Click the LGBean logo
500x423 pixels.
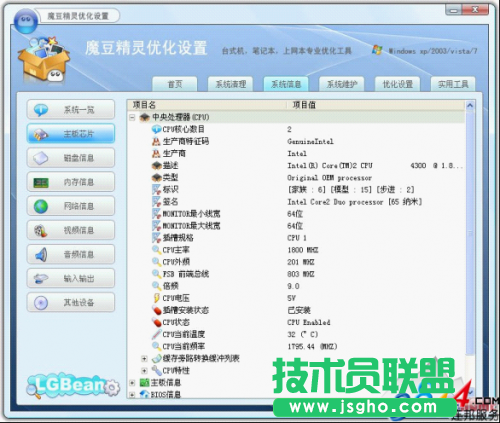[x=73, y=386]
